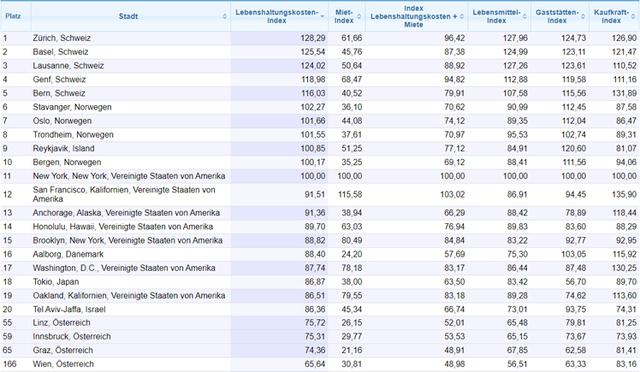Click Tel Aviv-Jaffa, Israel cell
This screenshot has height=372, width=640.
(x=131, y=310)
